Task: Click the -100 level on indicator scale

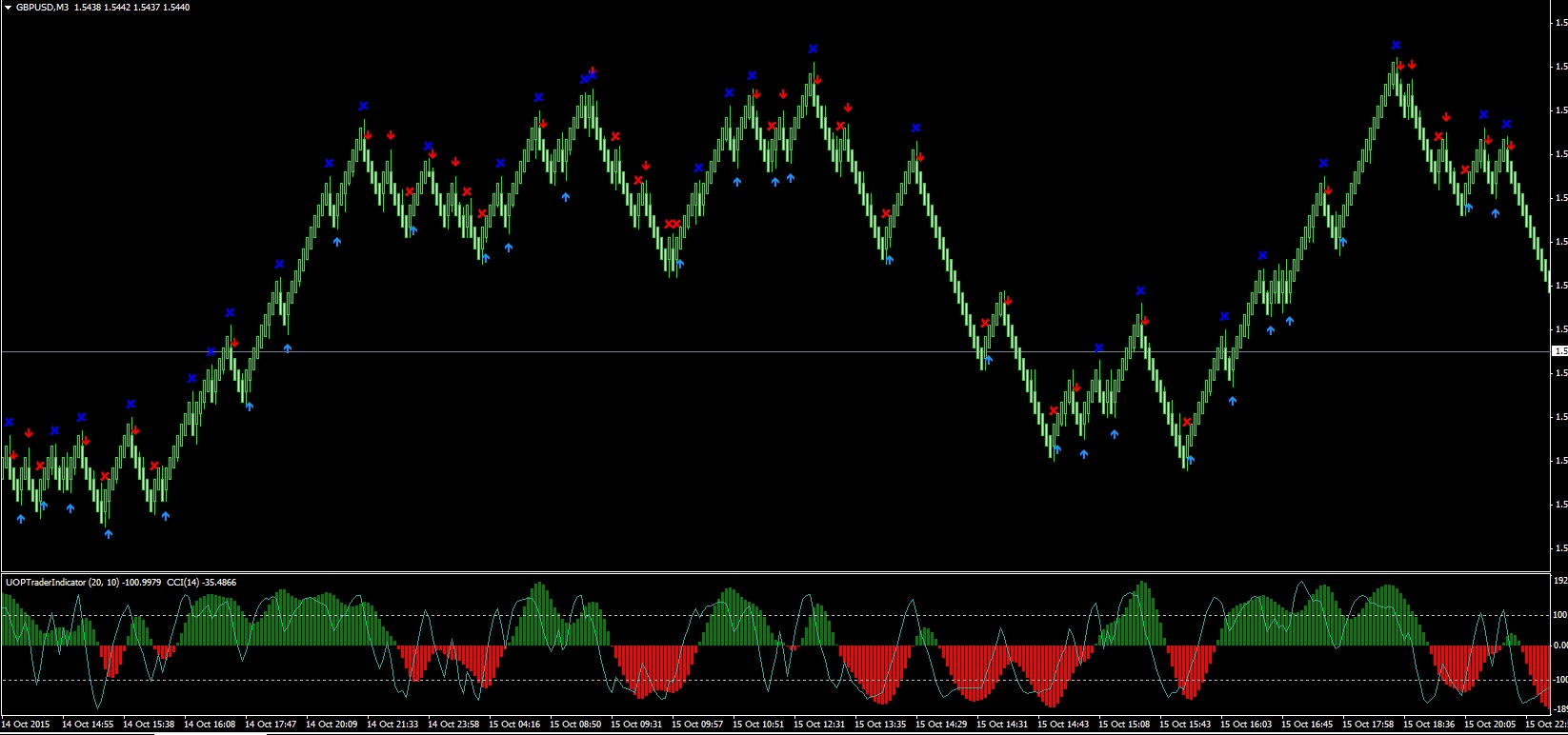Action: click(x=1560, y=680)
